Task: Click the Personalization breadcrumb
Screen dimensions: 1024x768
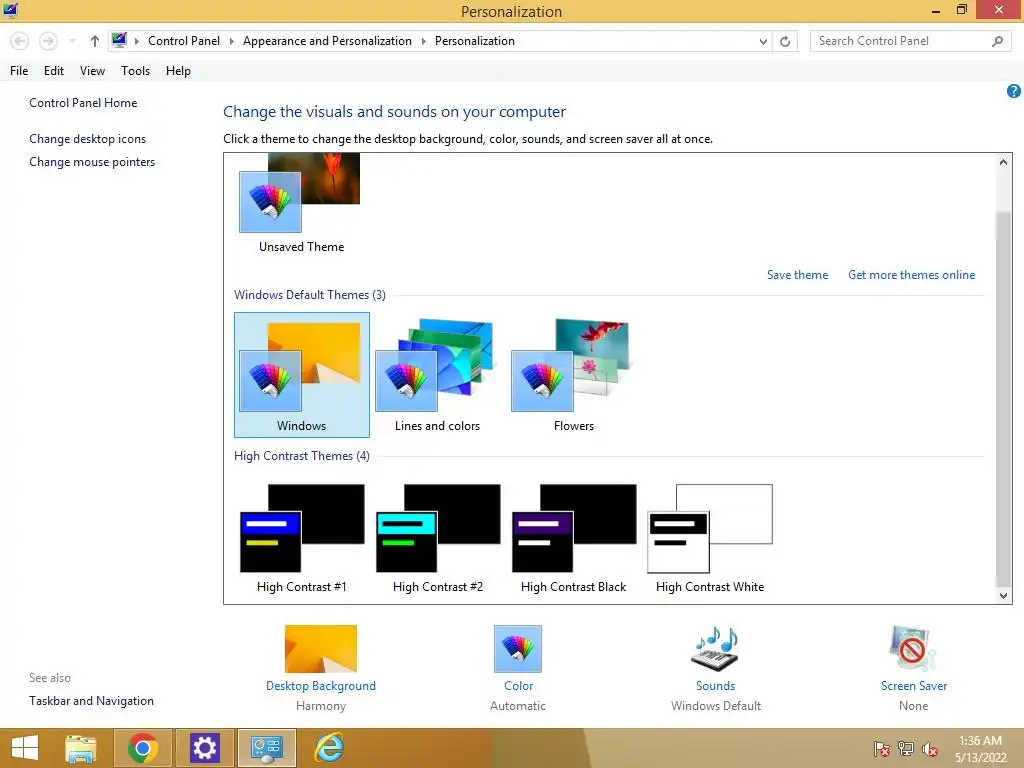Action: click(x=475, y=40)
